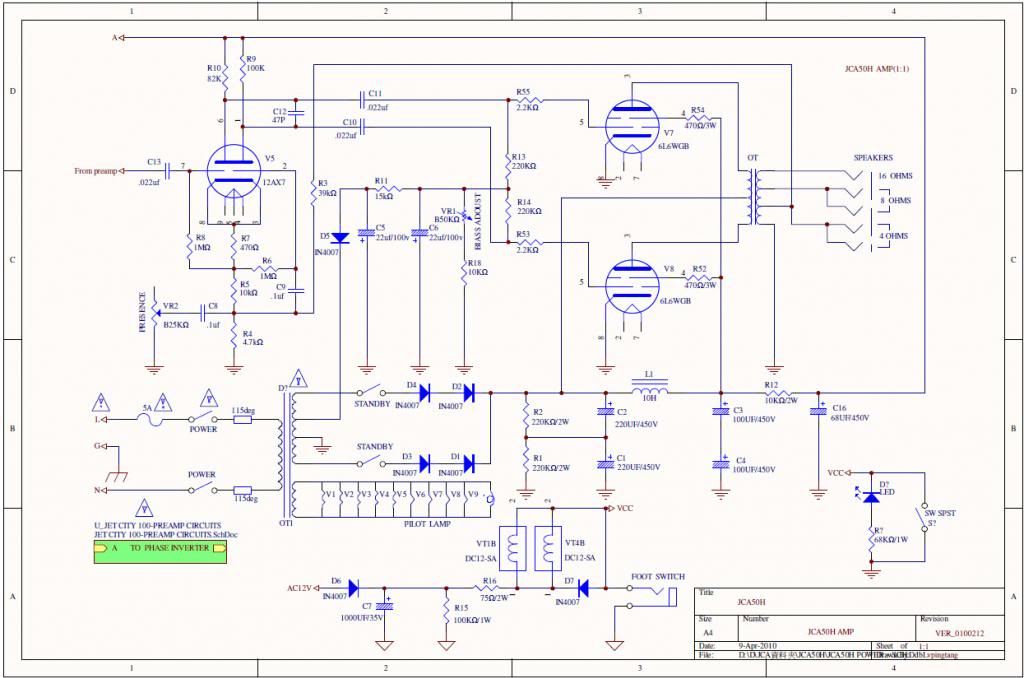Screen dimensions: 1024x678
Task: Click the V5 12AX7 tube symbol
Action: pyautogui.click(x=233, y=172)
